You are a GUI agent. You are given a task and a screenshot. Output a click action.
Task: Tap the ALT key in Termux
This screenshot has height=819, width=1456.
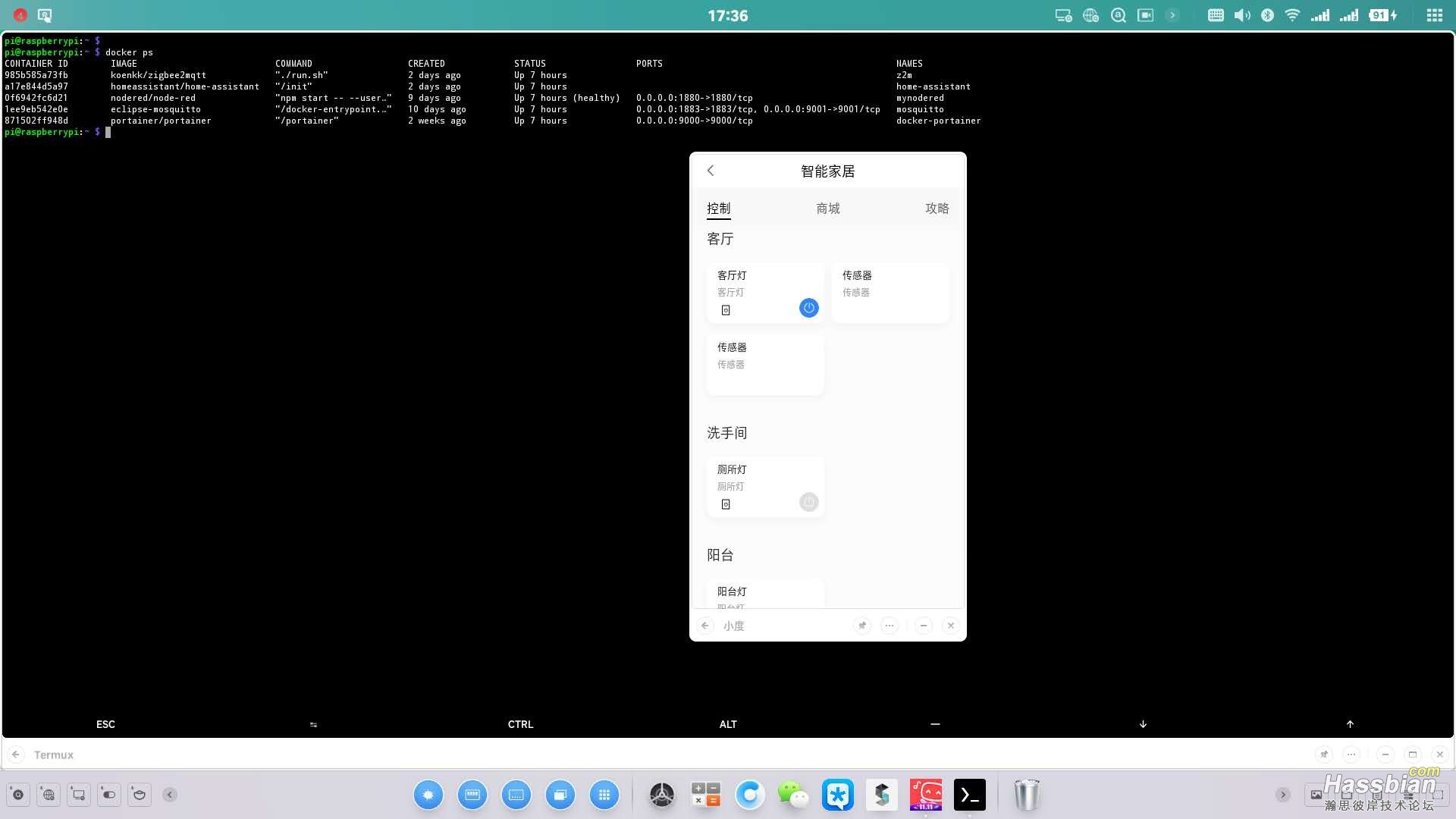(x=728, y=724)
